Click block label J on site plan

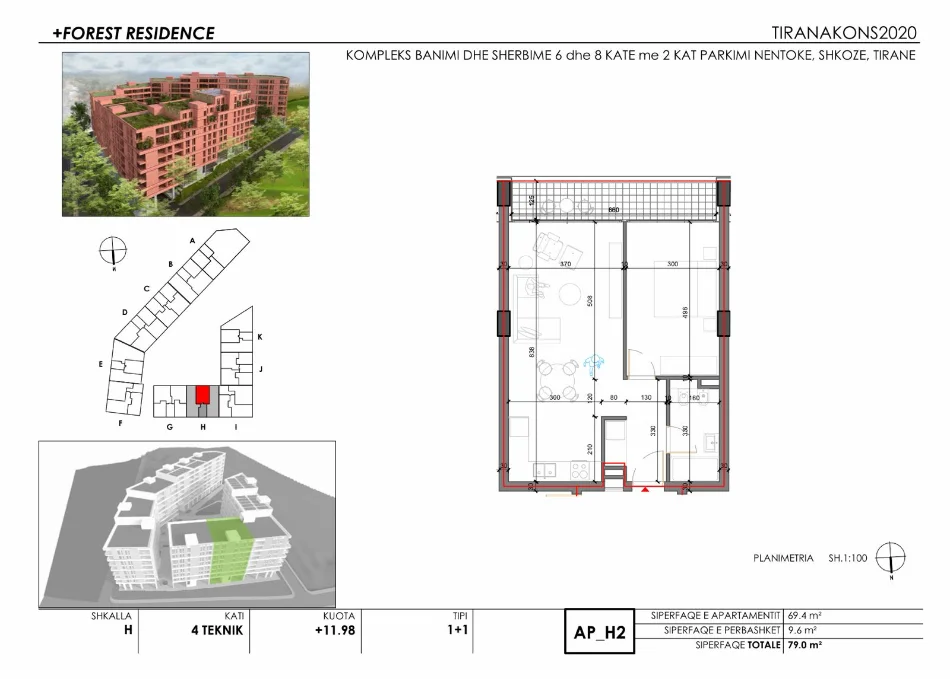261,369
